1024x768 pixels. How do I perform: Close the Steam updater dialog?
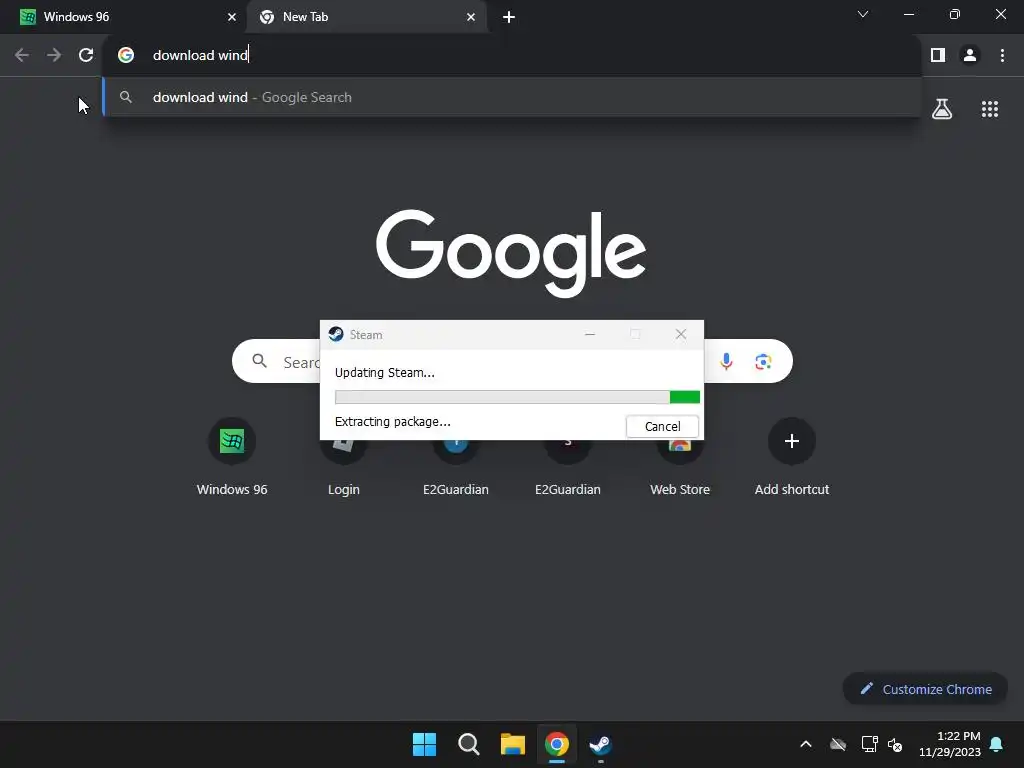[680, 334]
